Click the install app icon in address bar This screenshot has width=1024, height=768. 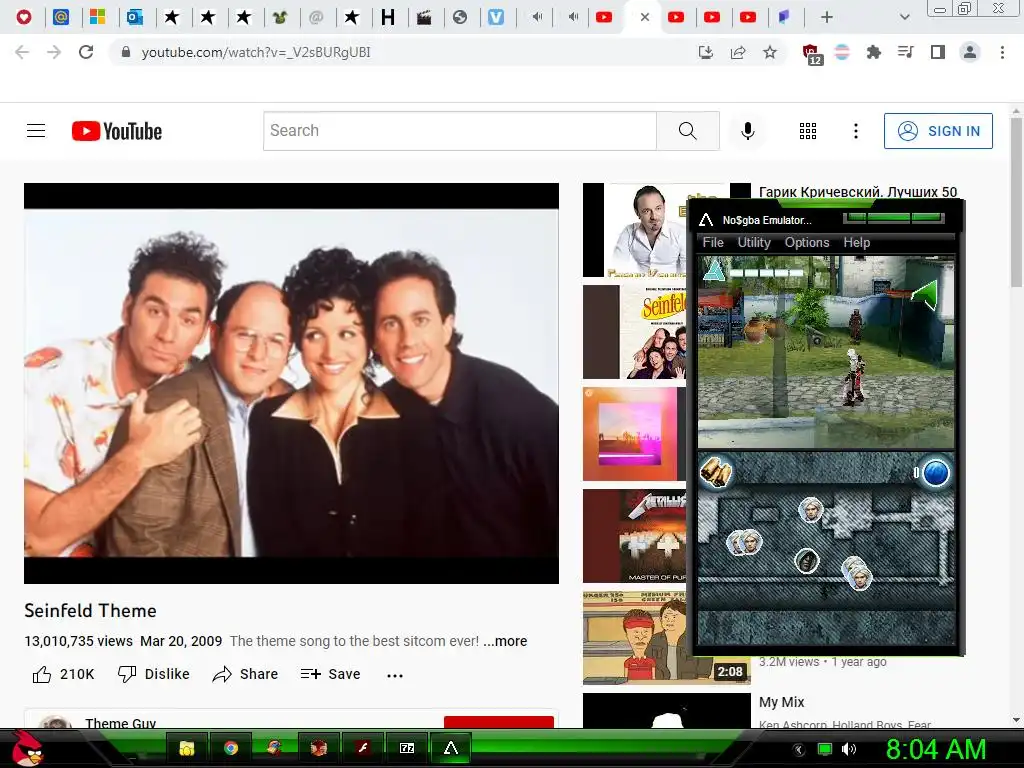706,52
